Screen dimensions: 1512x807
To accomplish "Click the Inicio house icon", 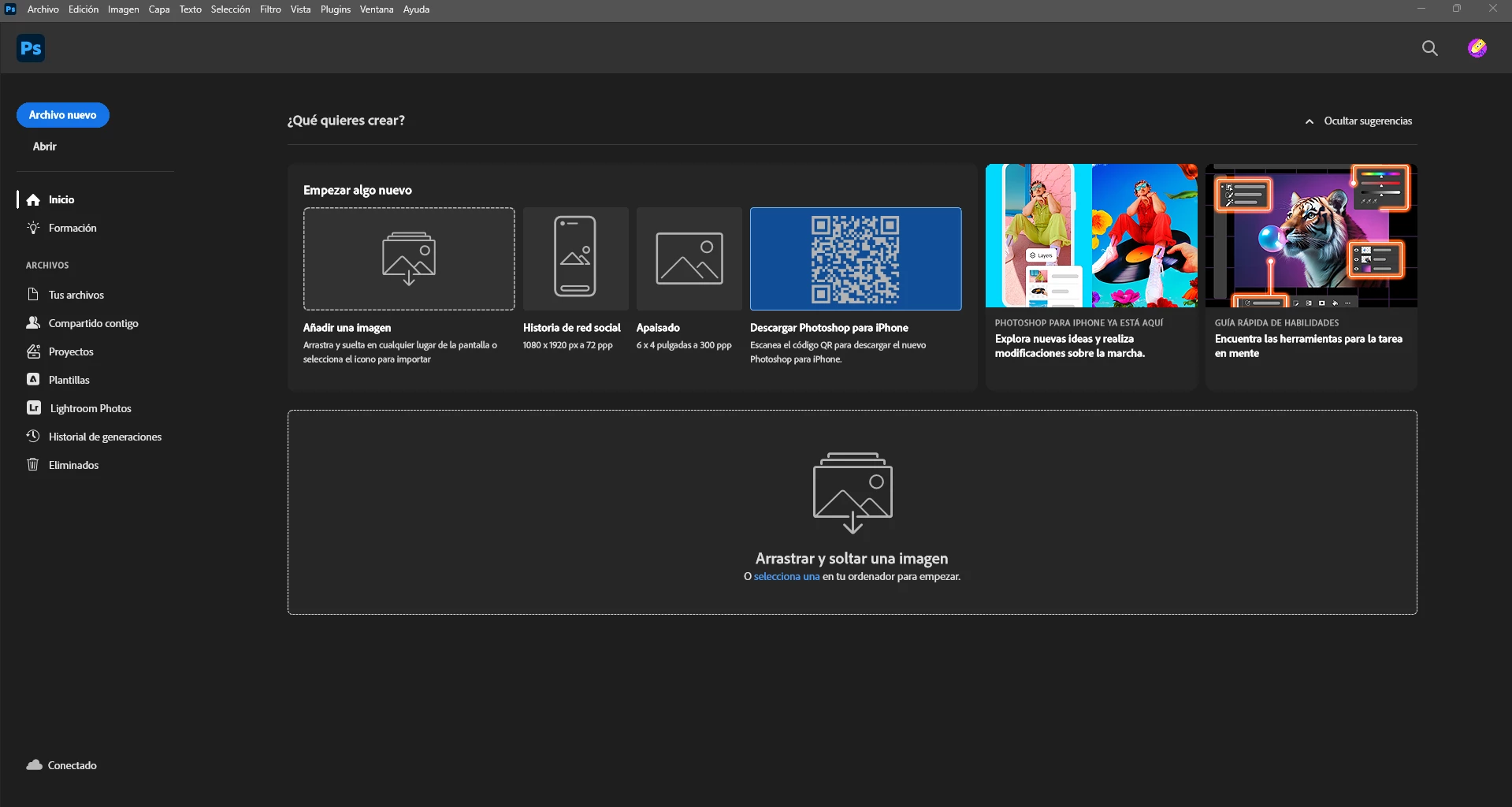I will click(x=33, y=200).
